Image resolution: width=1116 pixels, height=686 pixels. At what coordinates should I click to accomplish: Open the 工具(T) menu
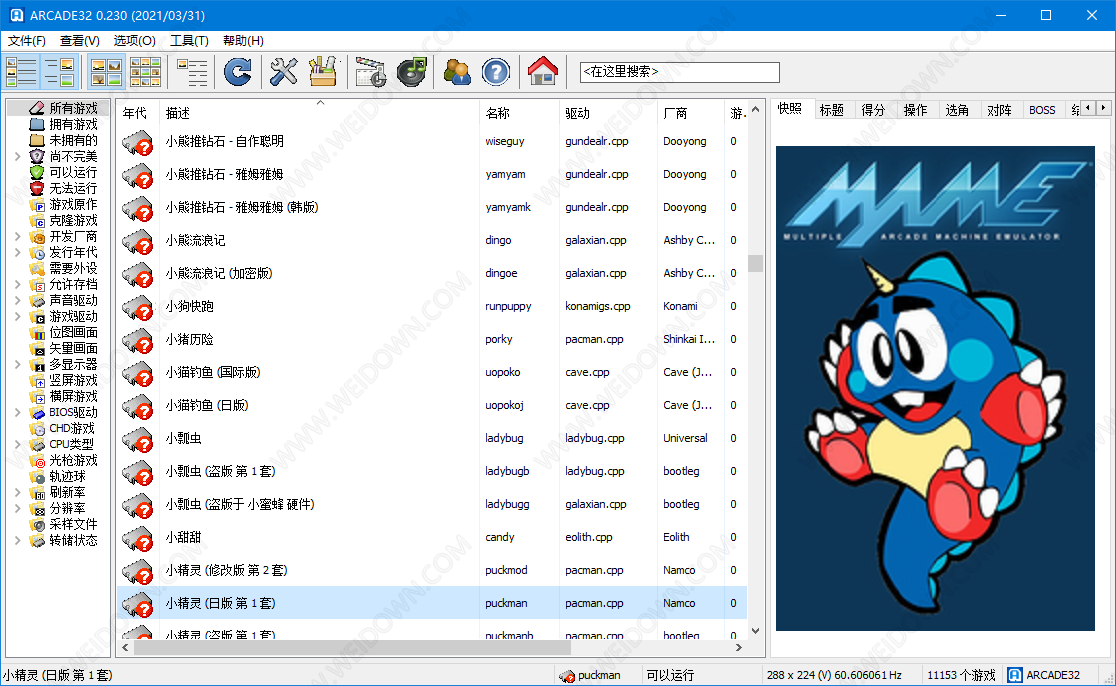tap(189, 41)
